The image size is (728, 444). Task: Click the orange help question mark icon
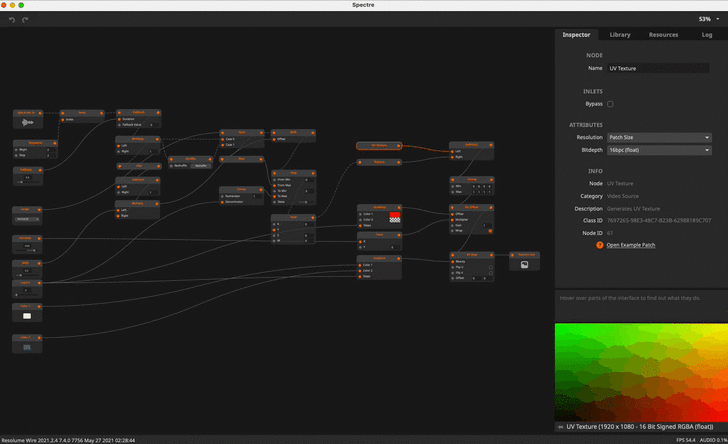(599, 245)
